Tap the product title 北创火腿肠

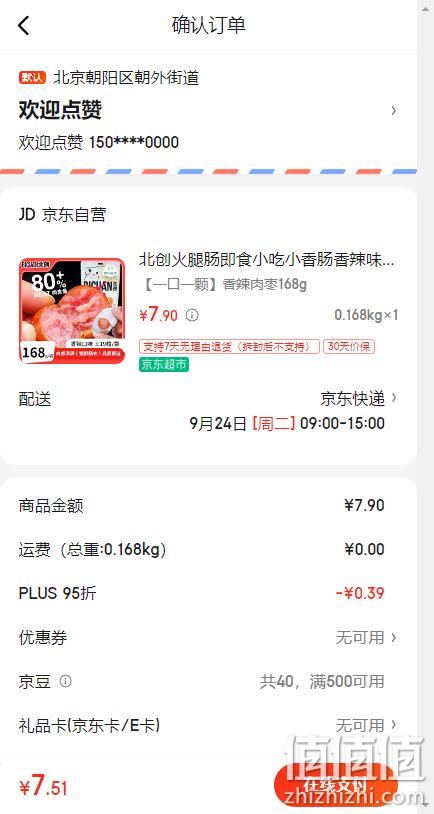(267, 260)
